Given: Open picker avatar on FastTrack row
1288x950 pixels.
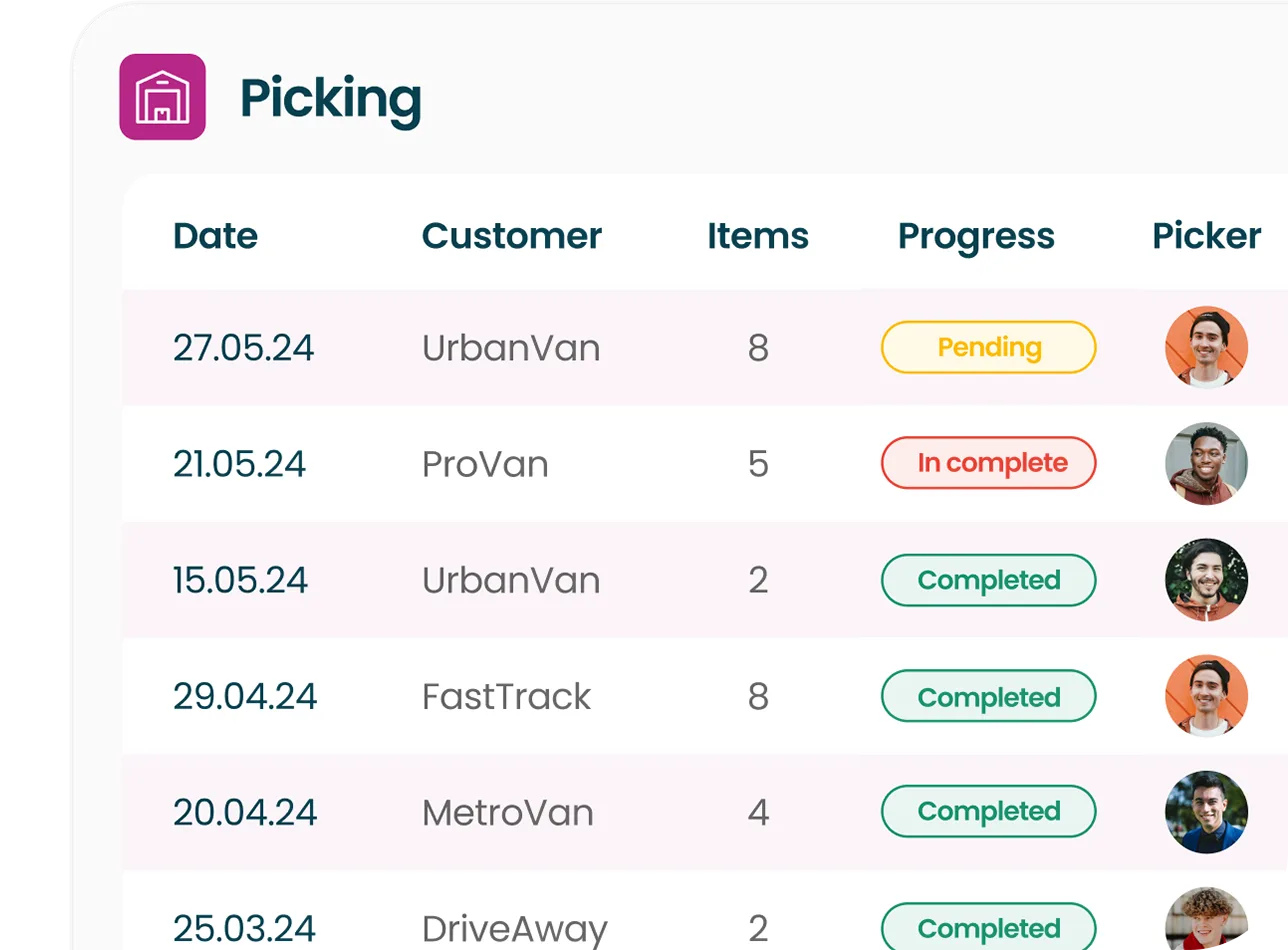Looking at the screenshot, I should tap(1206, 696).
